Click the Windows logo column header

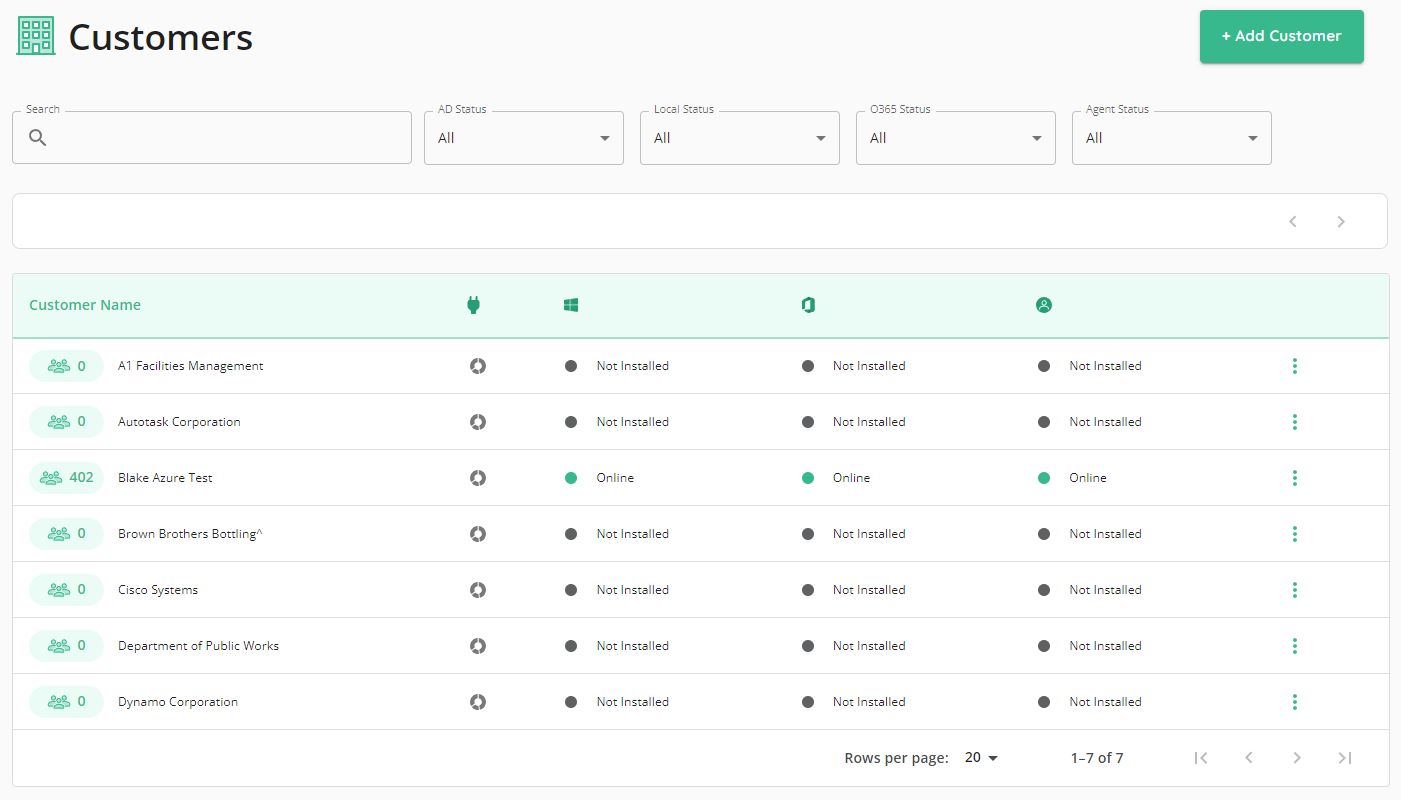(571, 305)
